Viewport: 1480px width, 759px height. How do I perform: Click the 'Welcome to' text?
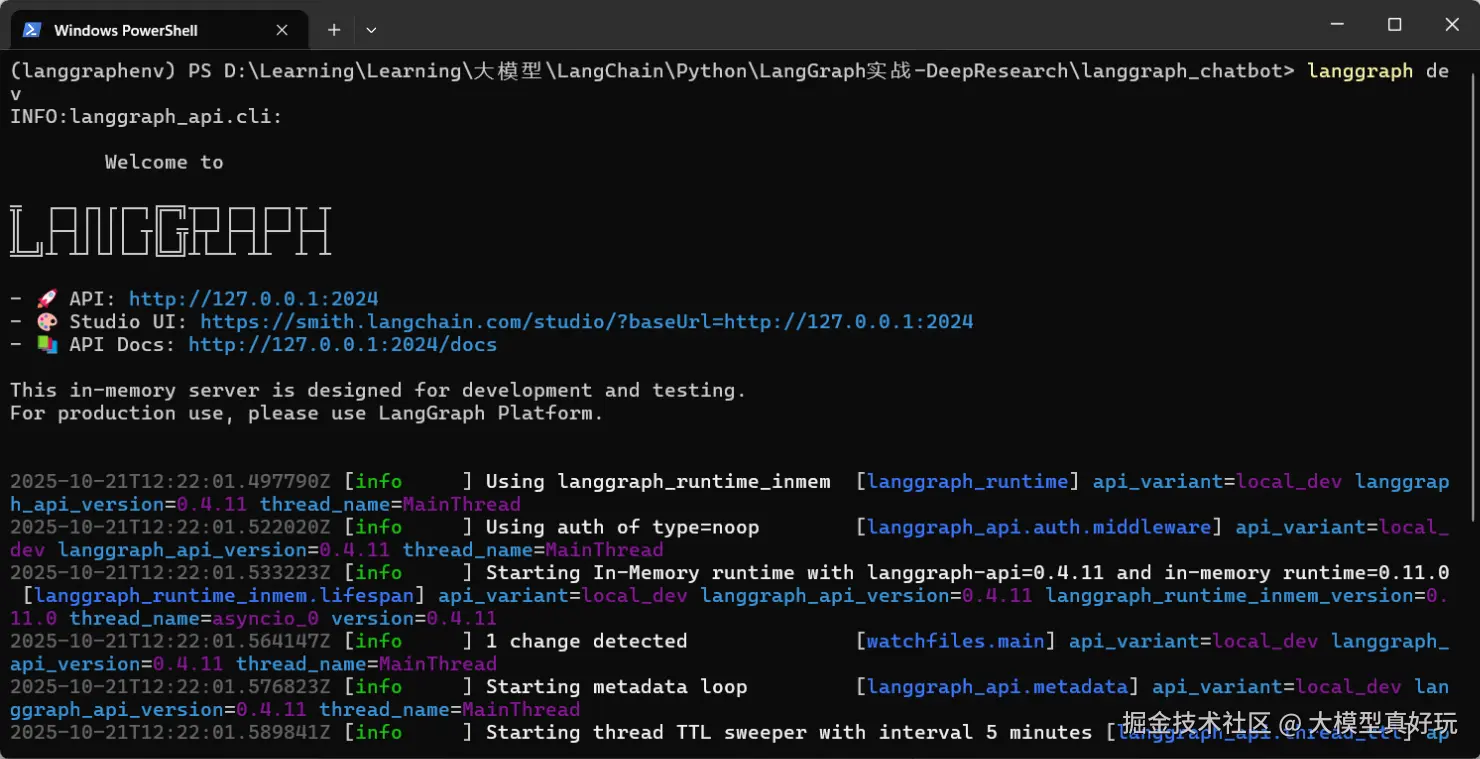[x=164, y=162]
